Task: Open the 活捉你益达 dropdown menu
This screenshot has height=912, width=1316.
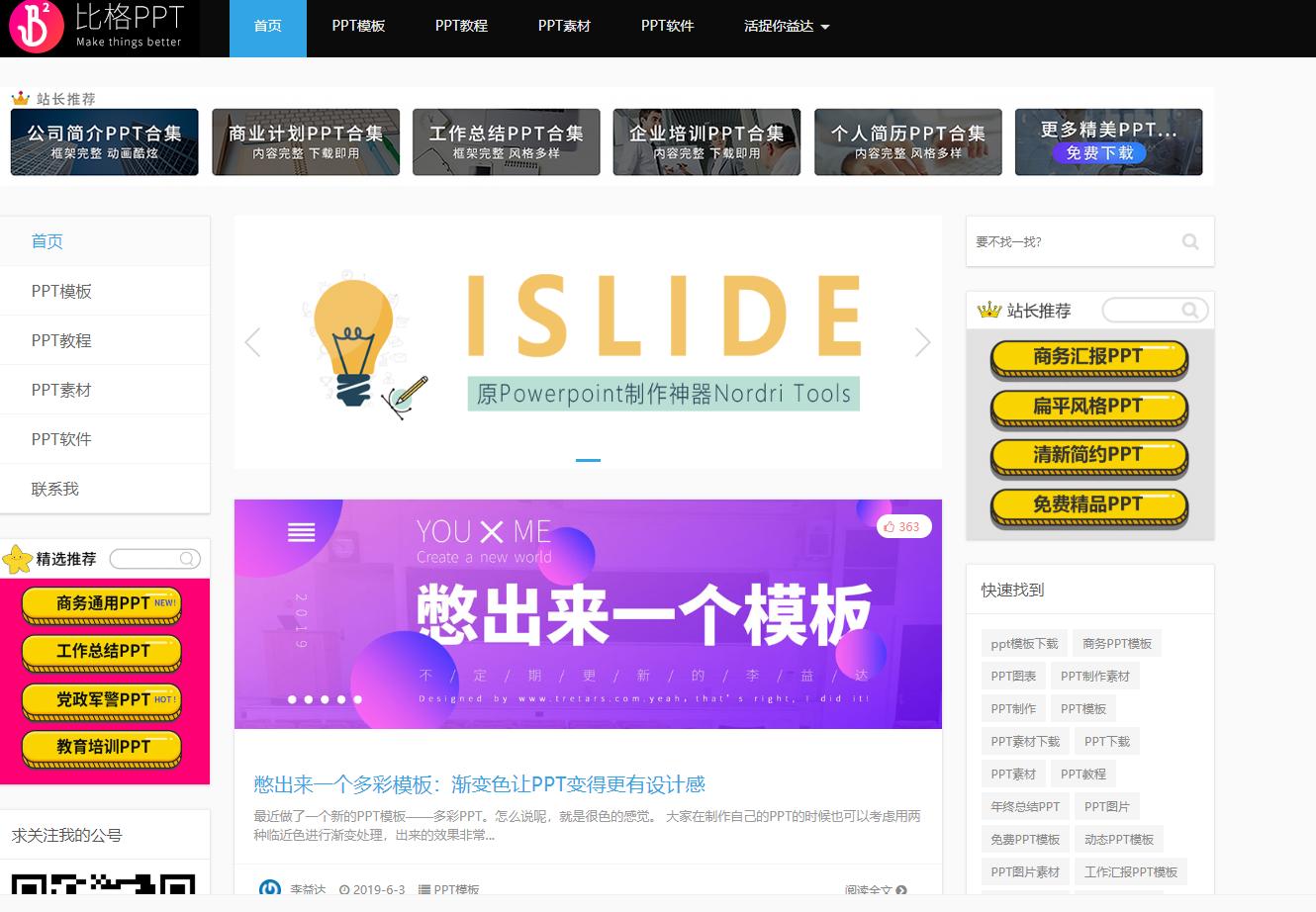Action: [786, 27]
